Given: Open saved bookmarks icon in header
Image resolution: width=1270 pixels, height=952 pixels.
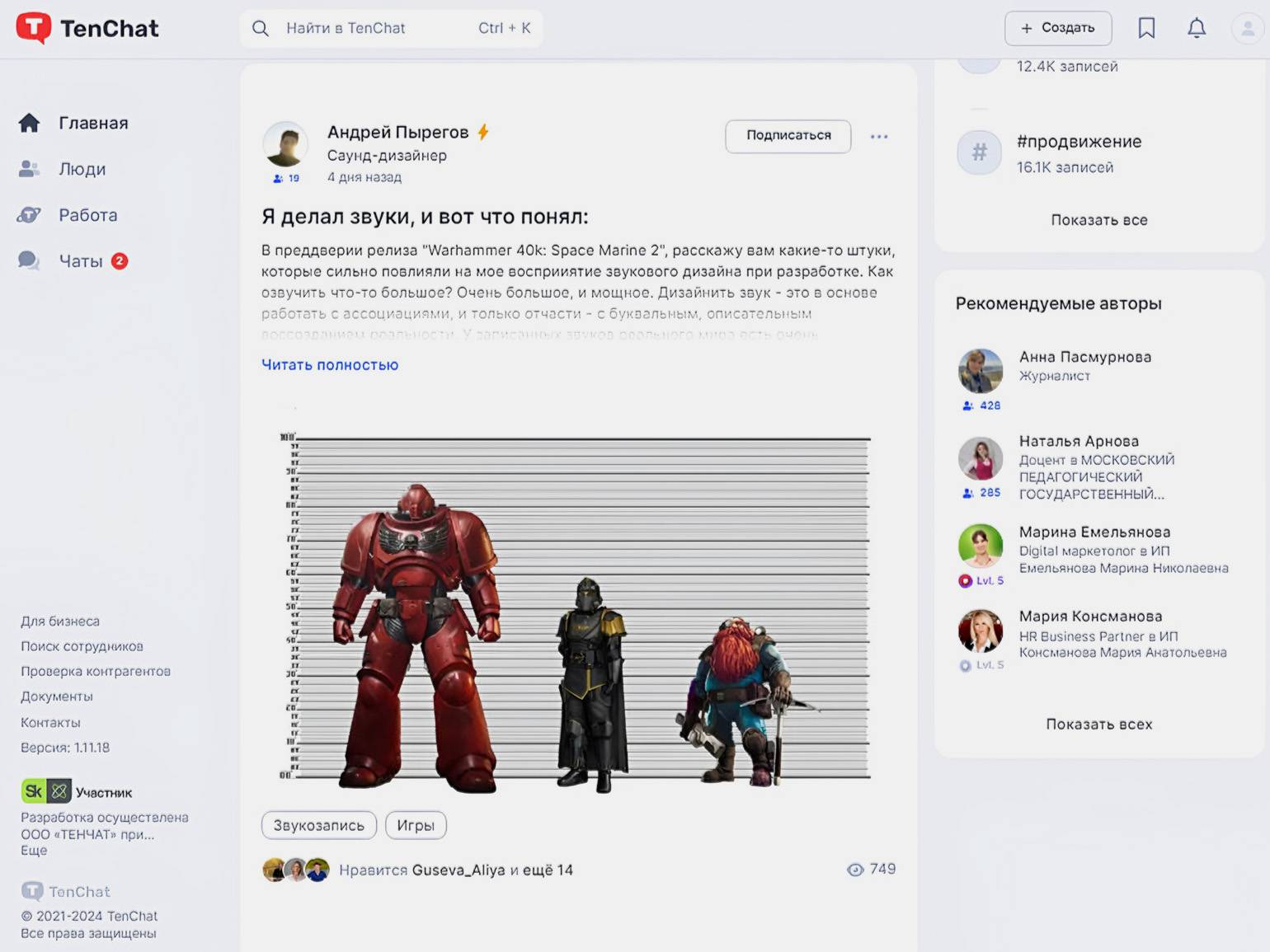Looking at the screenshot, I should point(1146,28).
